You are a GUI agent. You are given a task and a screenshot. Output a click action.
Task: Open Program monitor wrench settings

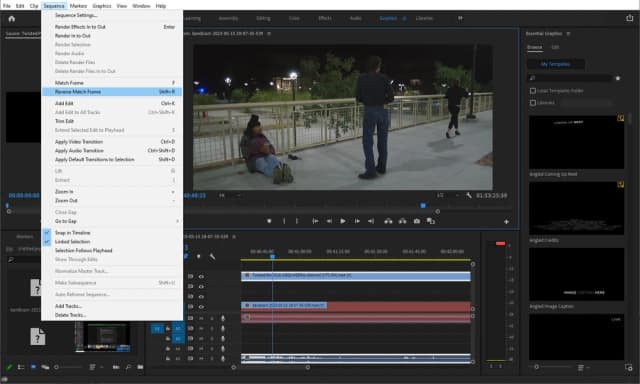tap(469, 195)
